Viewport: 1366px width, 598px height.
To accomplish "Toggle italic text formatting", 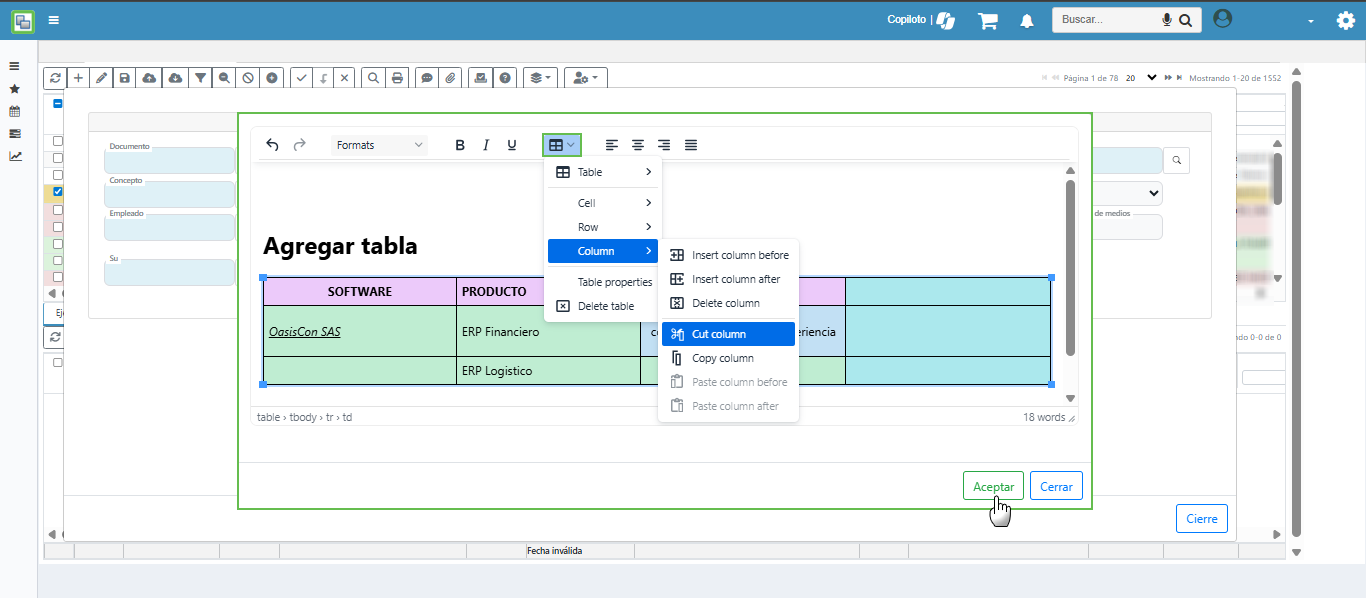I will pyautogui.click(x=486, y=145).
